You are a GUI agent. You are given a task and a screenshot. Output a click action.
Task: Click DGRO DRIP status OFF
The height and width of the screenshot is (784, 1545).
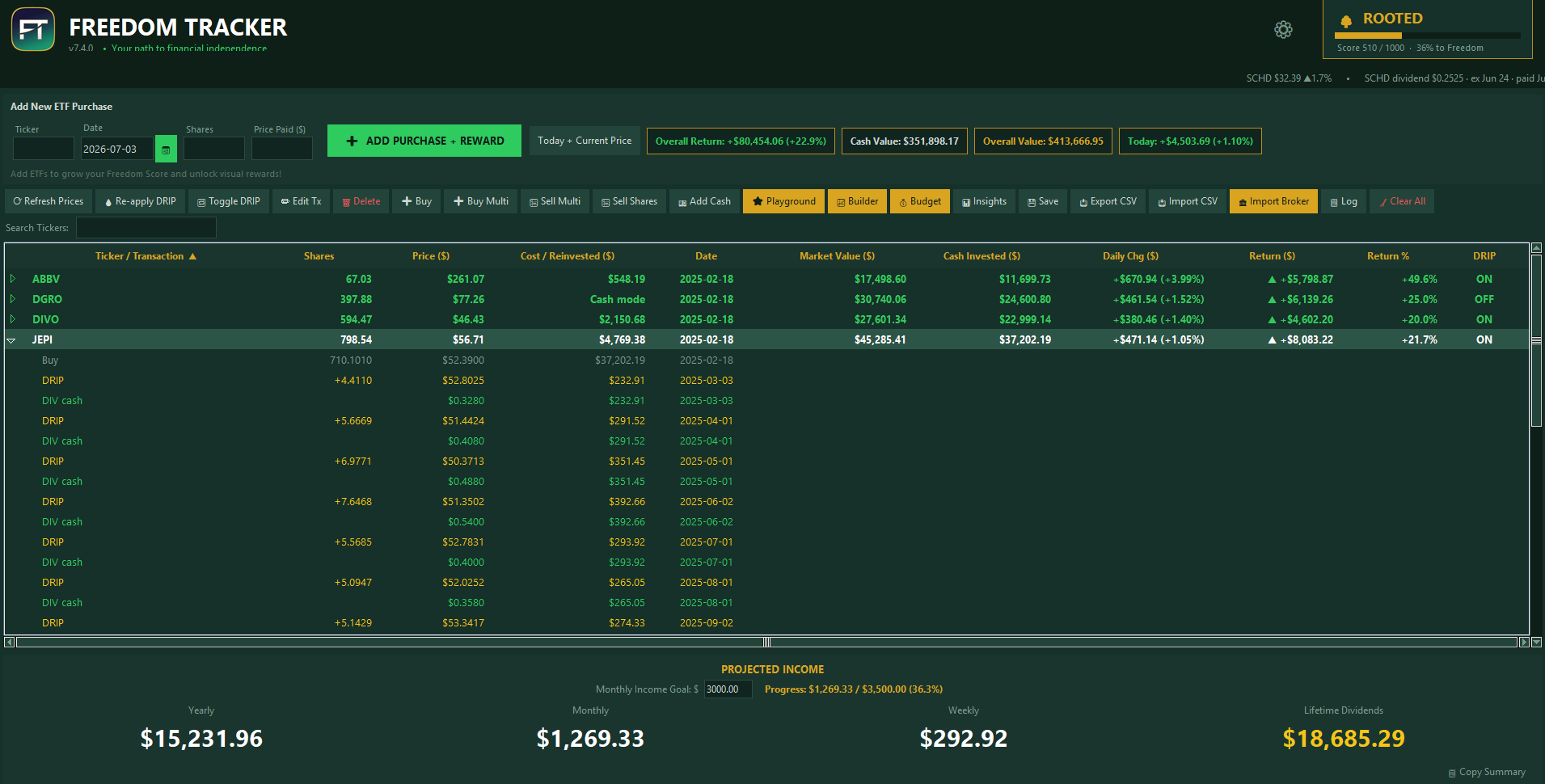point(1484,299)
